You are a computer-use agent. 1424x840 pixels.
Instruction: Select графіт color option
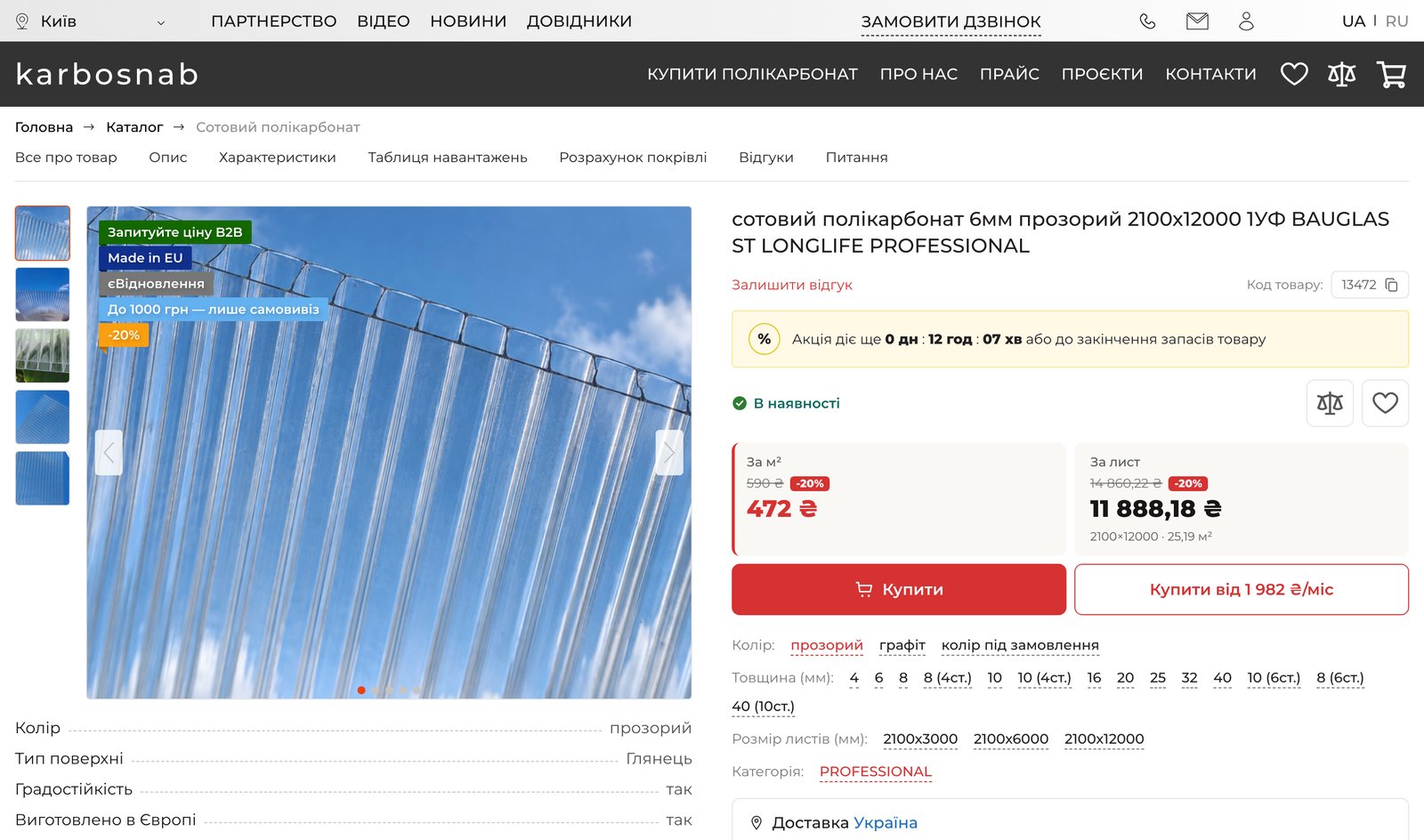pos(902,645)
